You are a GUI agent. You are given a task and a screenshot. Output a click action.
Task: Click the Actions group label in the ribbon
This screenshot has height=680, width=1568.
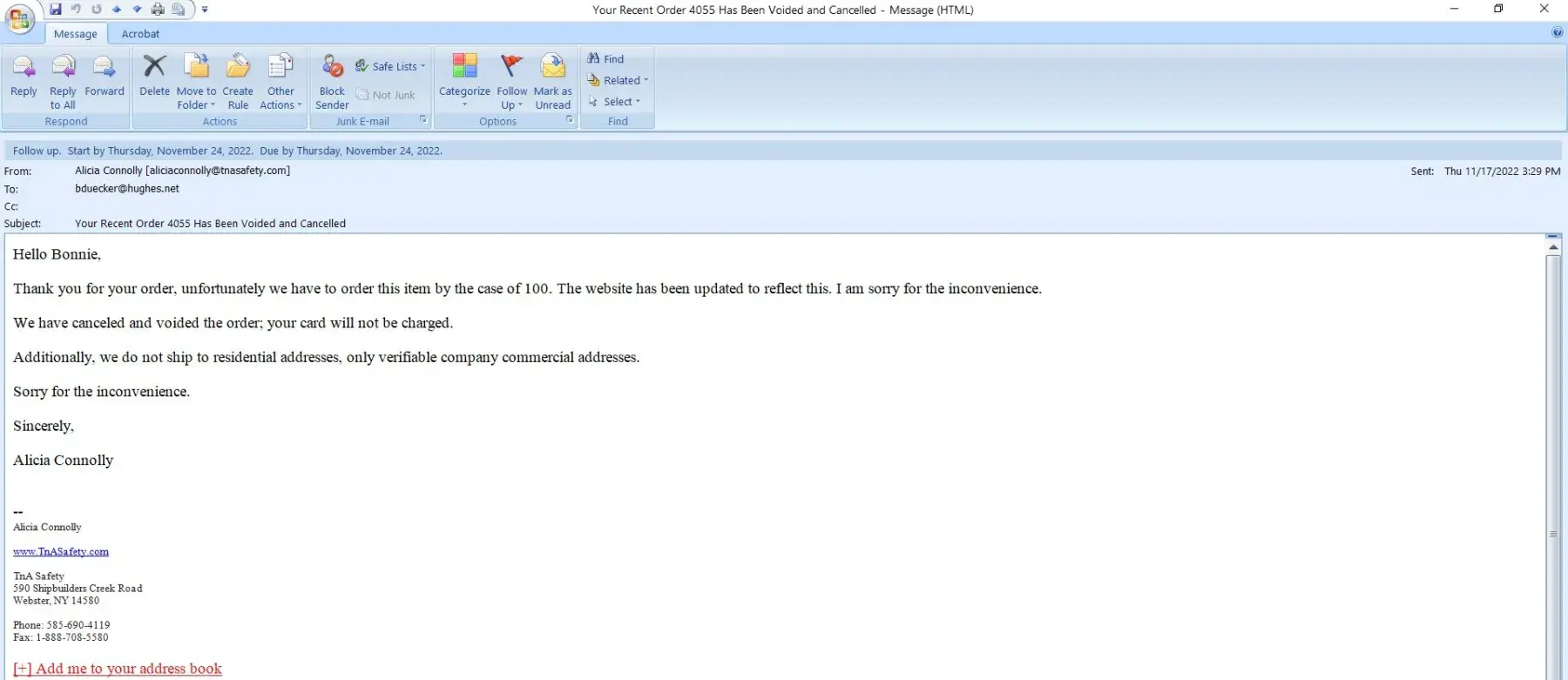[220, 122]
